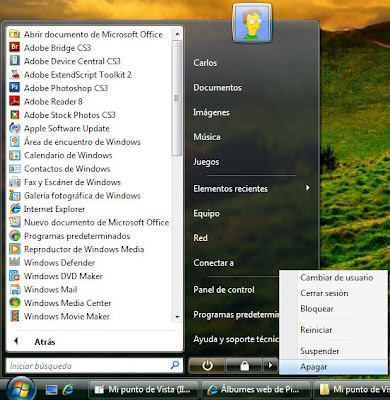Click the Windows Start orb

pyautogui.click(x=22, y=389)
